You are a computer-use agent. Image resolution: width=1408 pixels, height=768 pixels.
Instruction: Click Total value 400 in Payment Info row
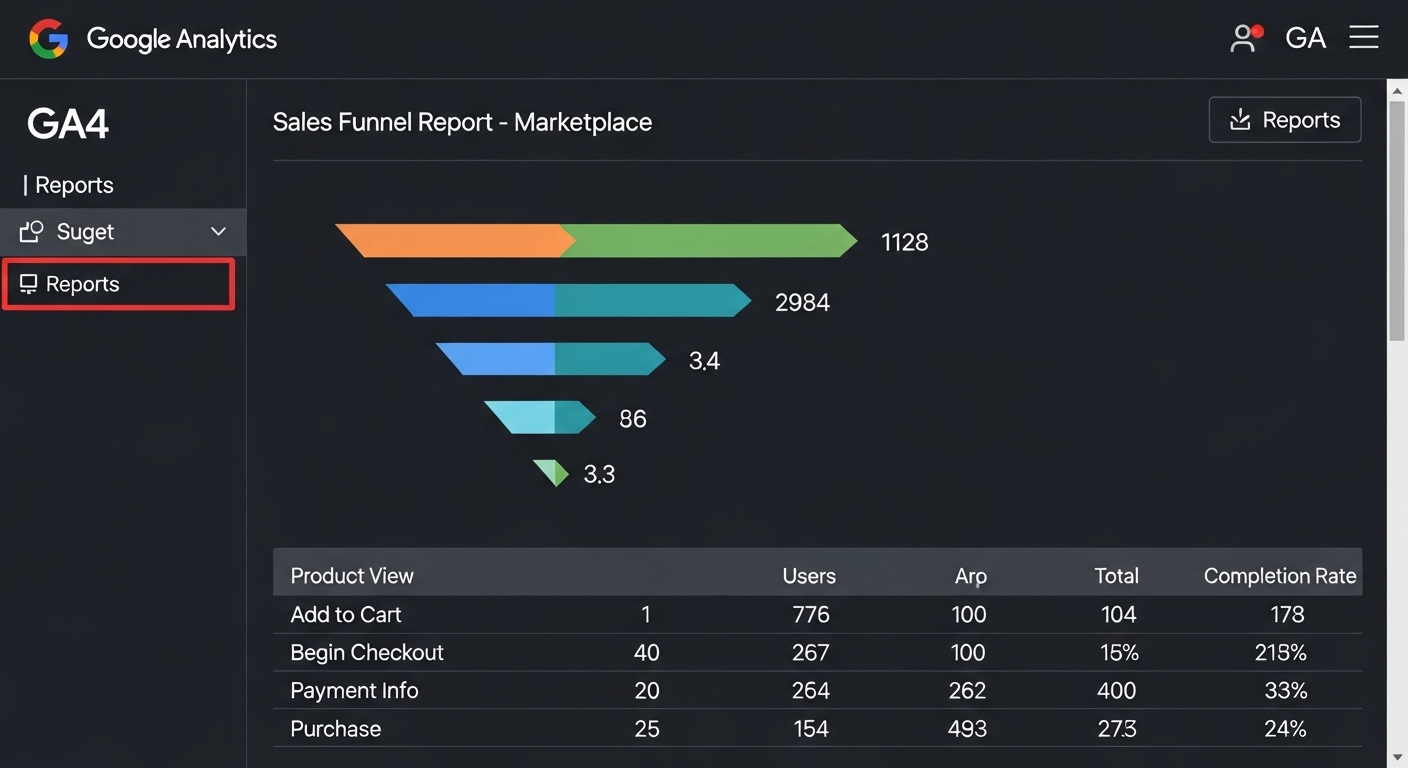(1116, 691)
